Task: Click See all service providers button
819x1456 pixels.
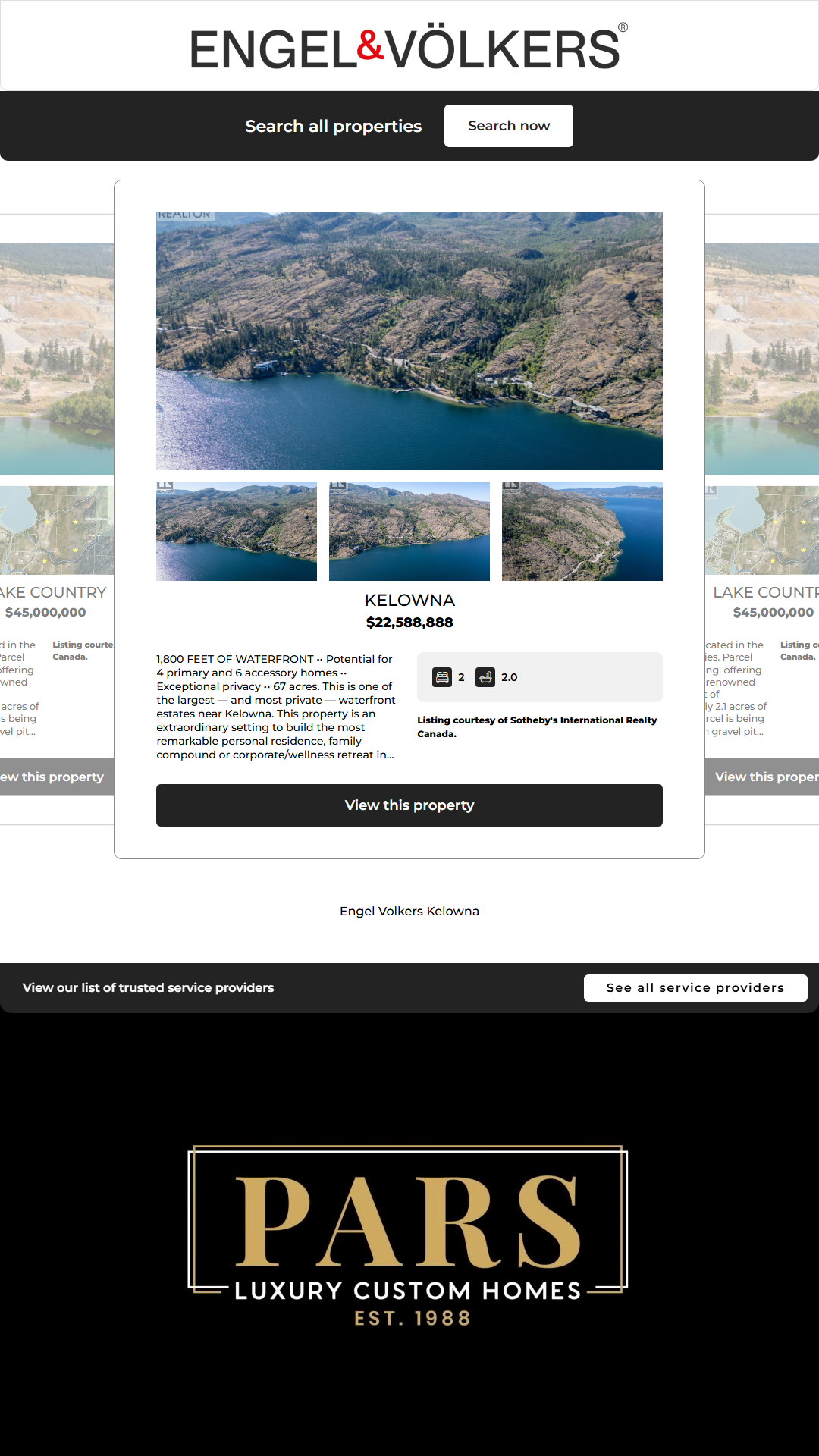Action: (695, 987)
